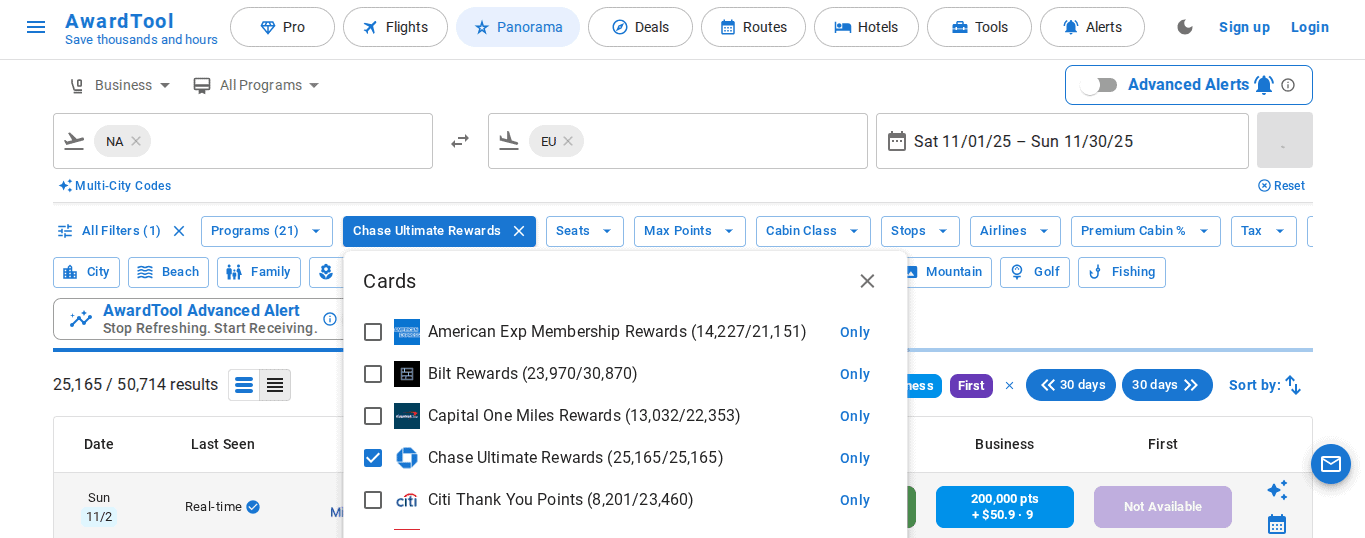
Task: Click the Login link
Action: (x=1310, y=27)
